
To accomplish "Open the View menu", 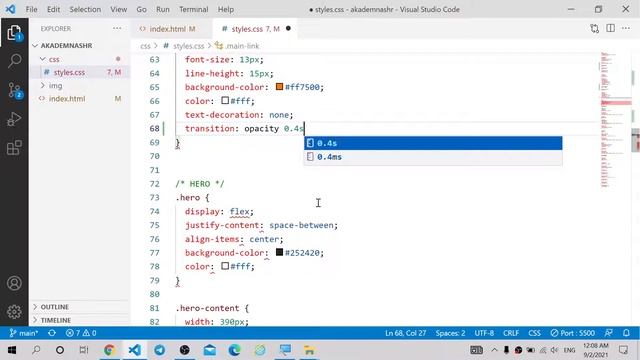I will pos(118,9).
